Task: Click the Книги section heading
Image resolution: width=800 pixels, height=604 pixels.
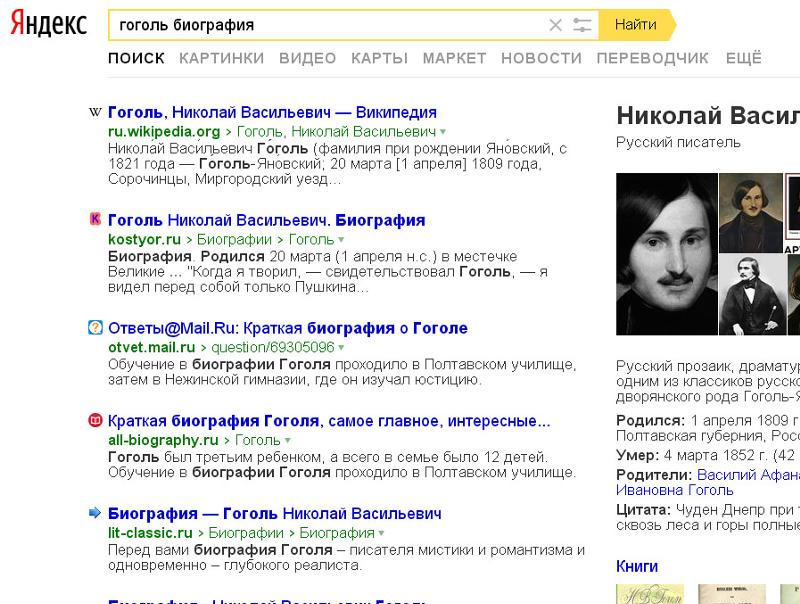Action: point(637,566)
